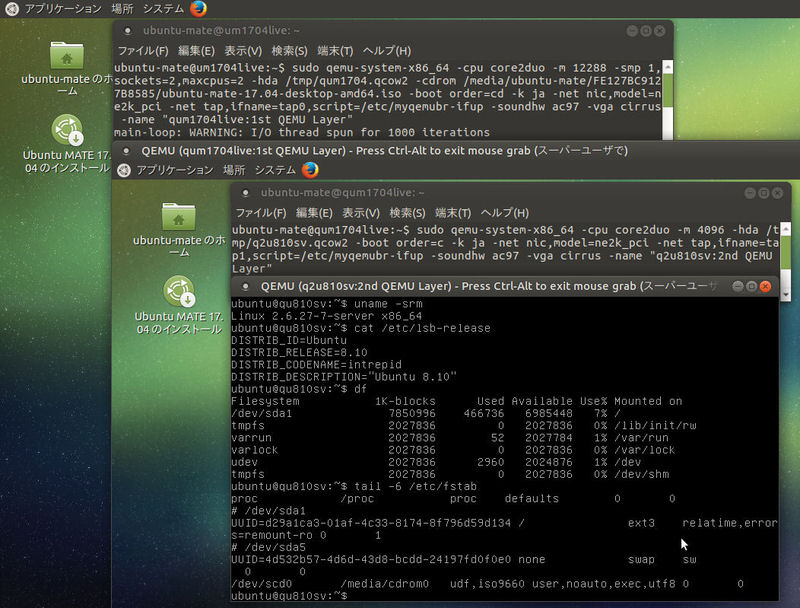Open ファイル(F) menu in um1704live terminal
The height and width of the screenshot is (608, 800).
click(x=143, y=51)
